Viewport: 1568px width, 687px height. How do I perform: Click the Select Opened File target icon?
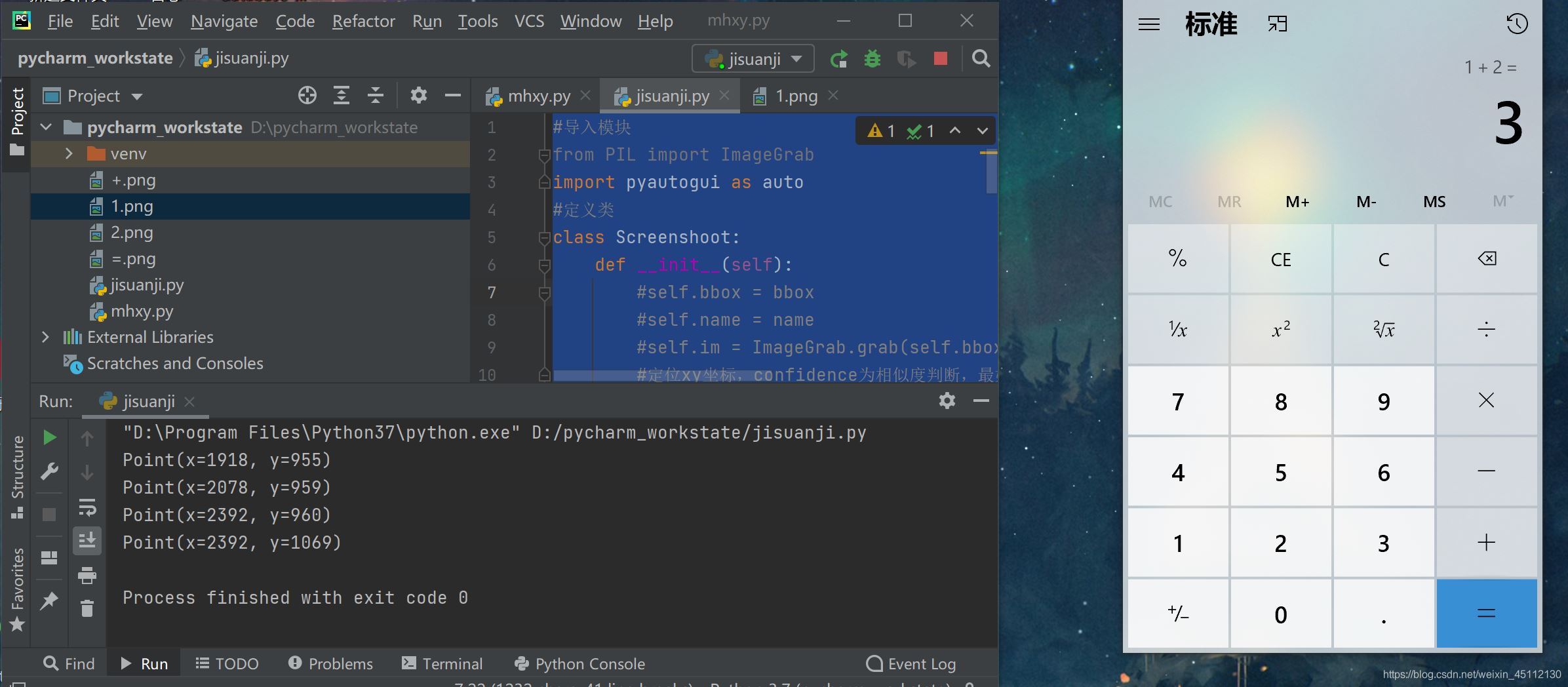(307, 96)
